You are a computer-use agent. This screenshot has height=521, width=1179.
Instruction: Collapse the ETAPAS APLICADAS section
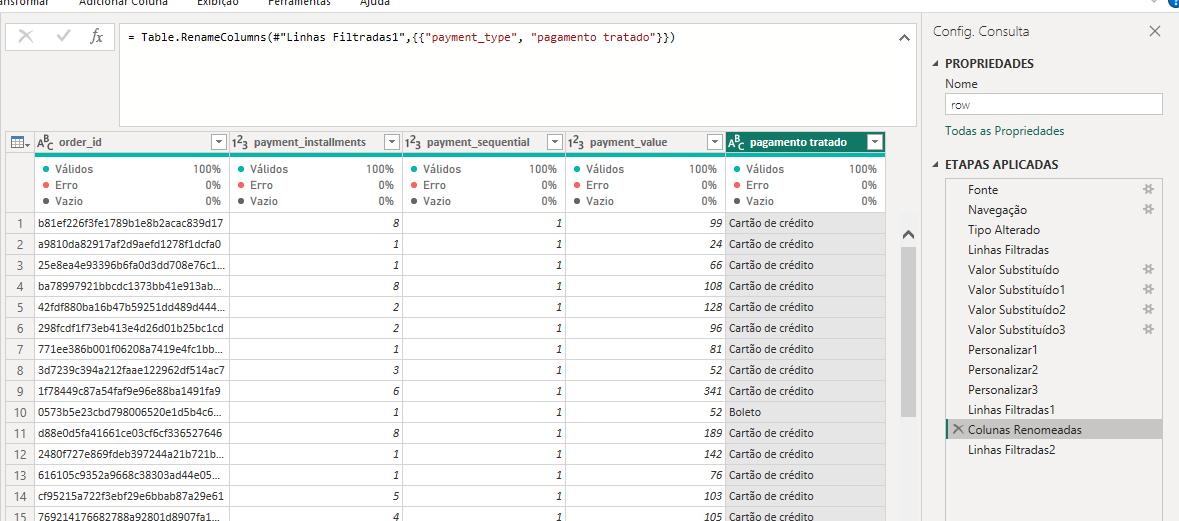(937, 165)
